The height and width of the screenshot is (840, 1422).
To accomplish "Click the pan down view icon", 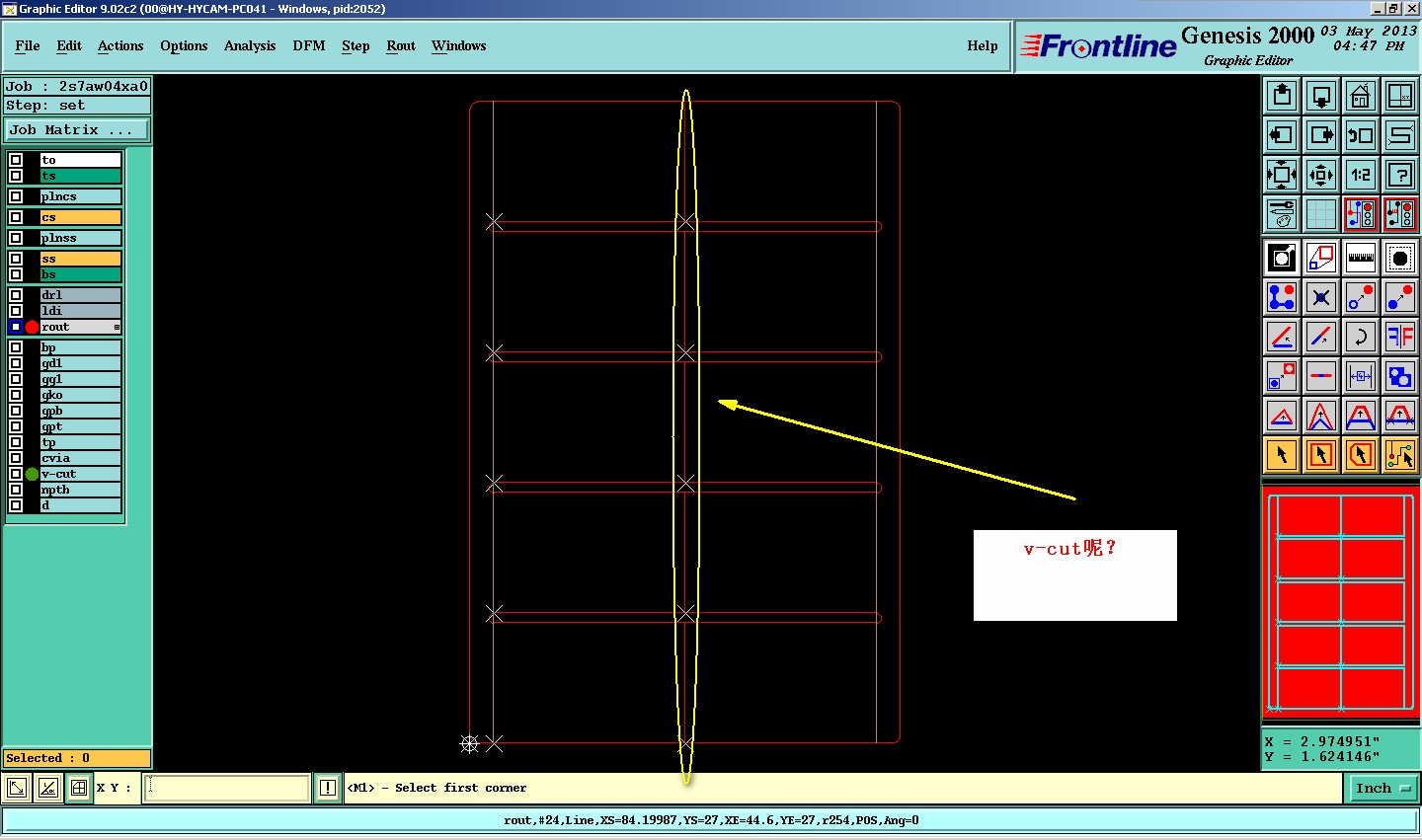I will point(1321,96).
